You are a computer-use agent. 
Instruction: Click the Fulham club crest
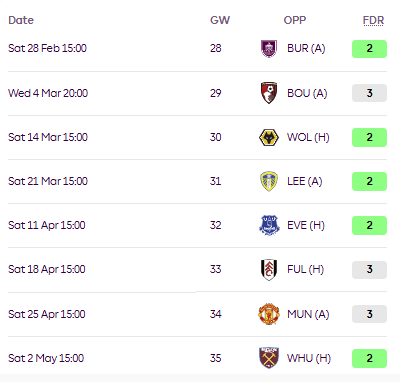[x=269, y=269]
